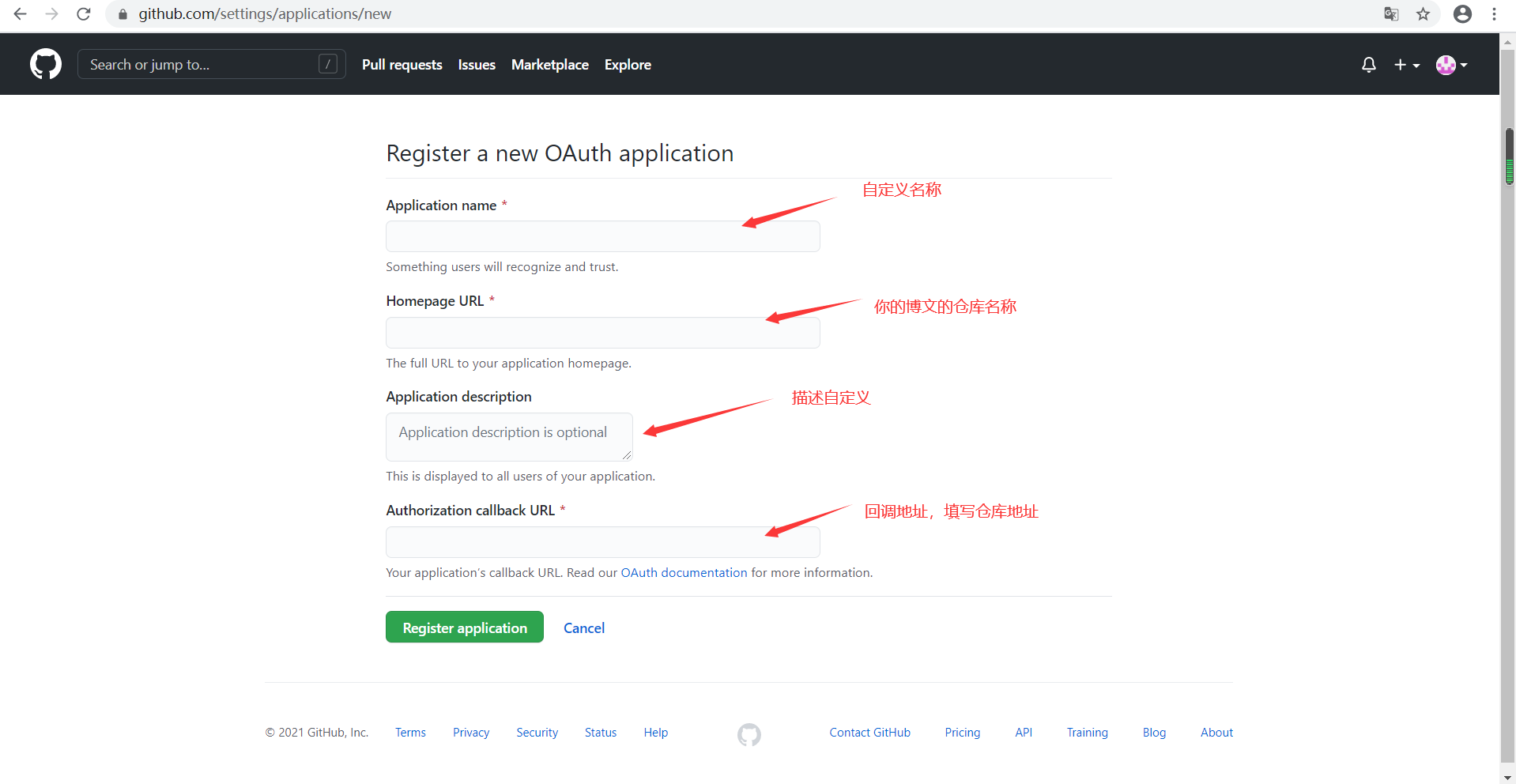Open the translate page icon in address bar
1516x784 pixels.
click(1391, 14)
